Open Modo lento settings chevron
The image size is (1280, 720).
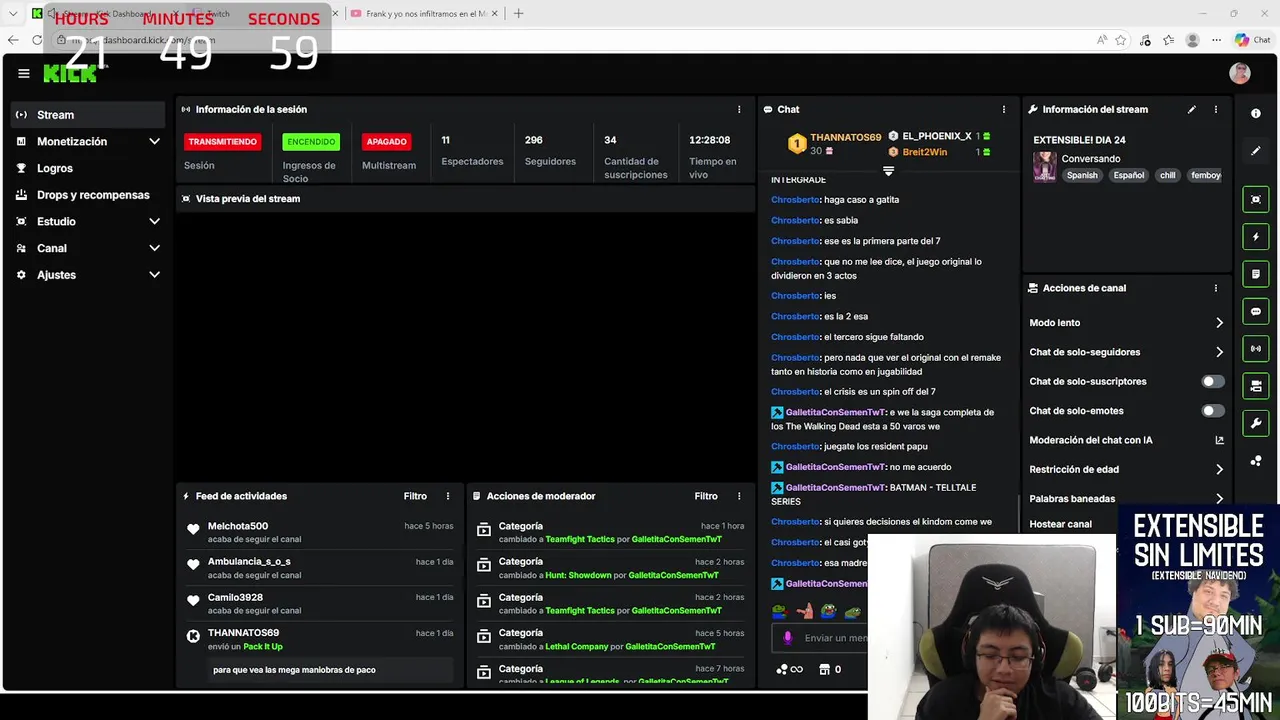tap(1219, 323)
